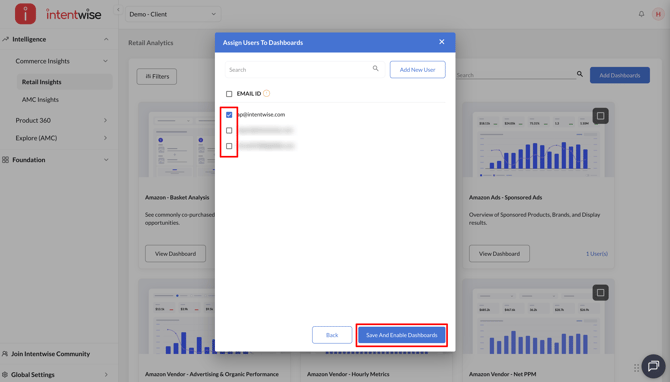Click the Retail Analytics heading

point(151,43)
